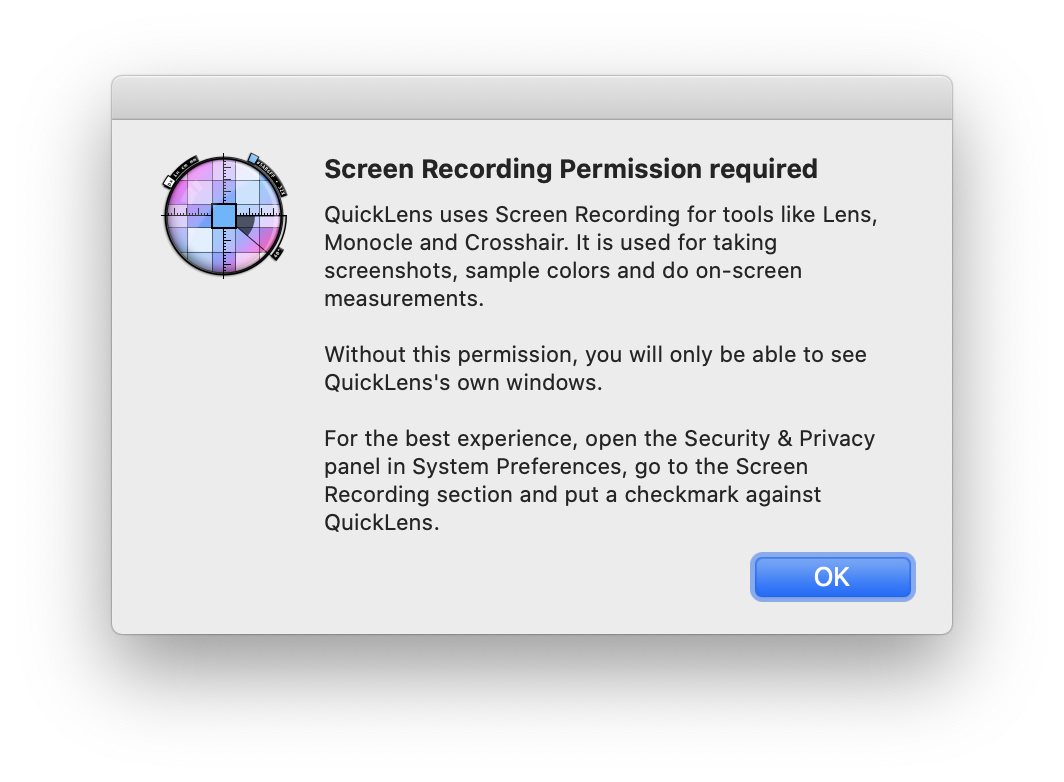Click the "Screen Recording Permission required" heading
The height and width of the screenshot is (782, 1064).
tap(571, 169)
